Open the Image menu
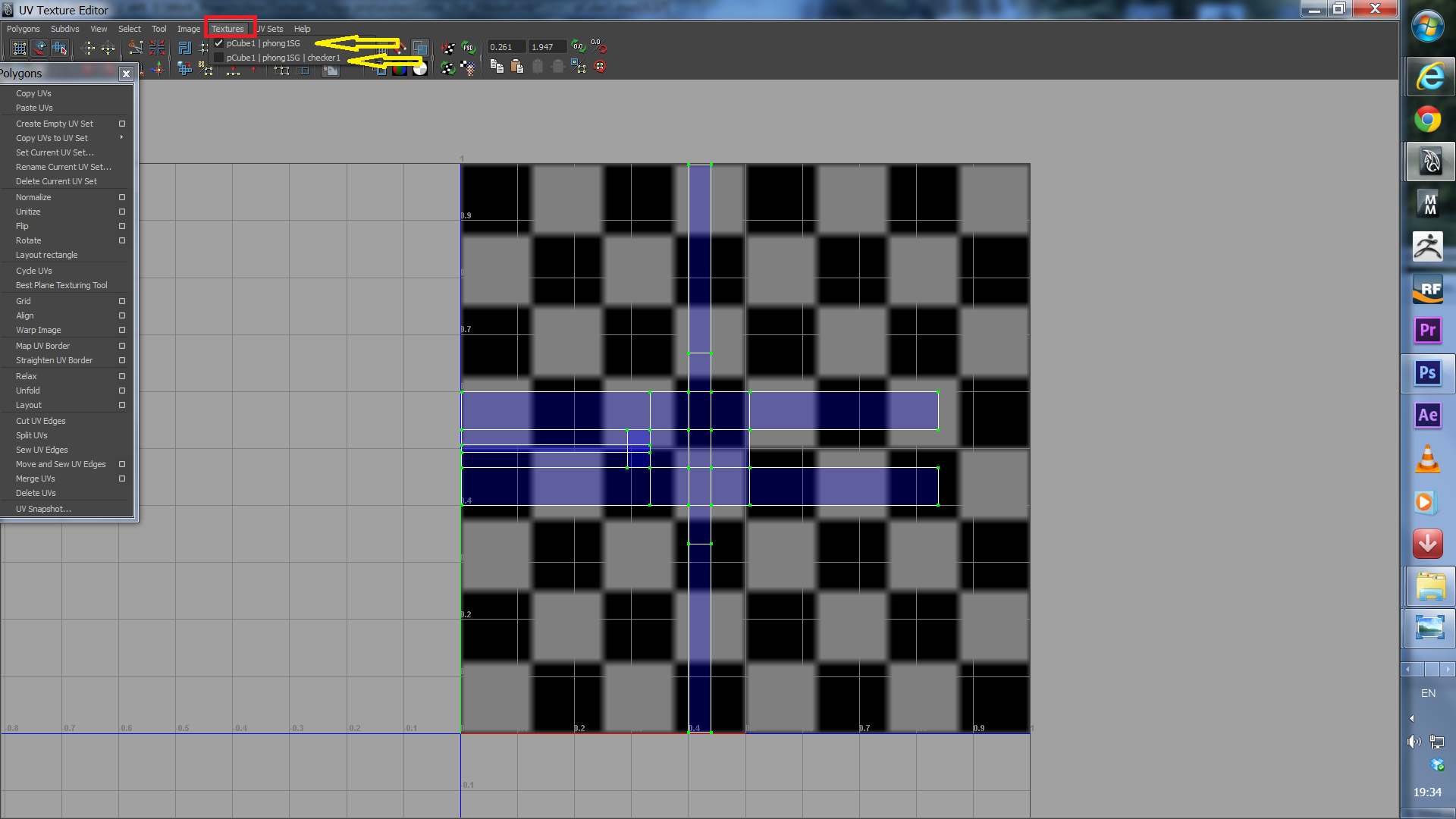 click(x=189, y=29)
